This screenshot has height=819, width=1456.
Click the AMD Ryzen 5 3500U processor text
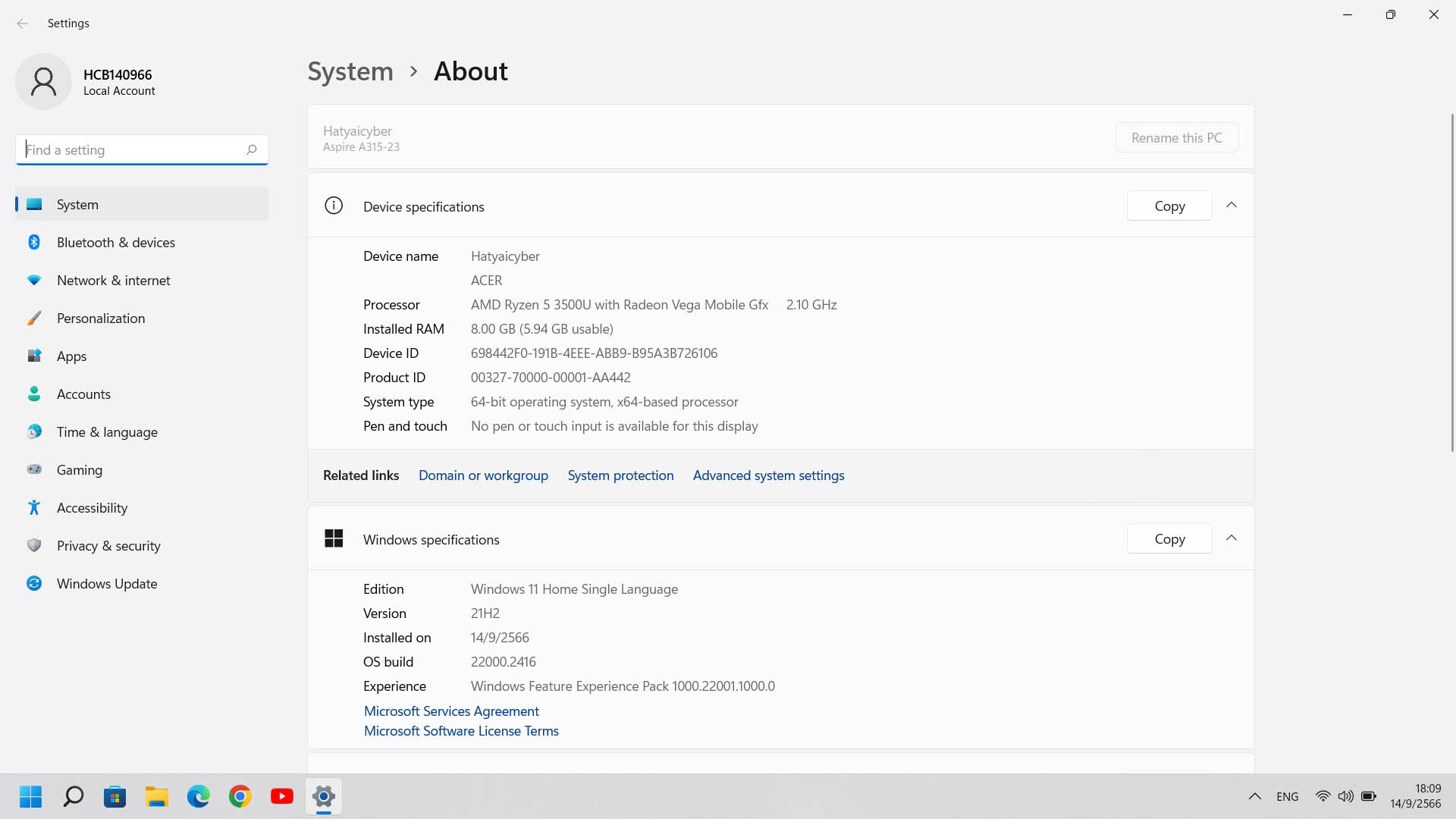pos(620,305)
